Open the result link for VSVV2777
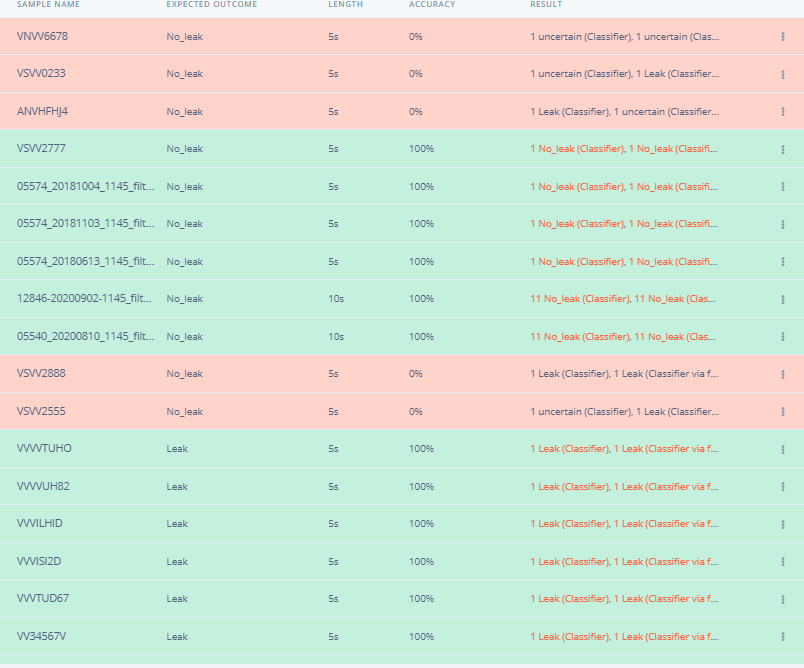The height and width of the screenshot is (668, 804). [623, 149]
